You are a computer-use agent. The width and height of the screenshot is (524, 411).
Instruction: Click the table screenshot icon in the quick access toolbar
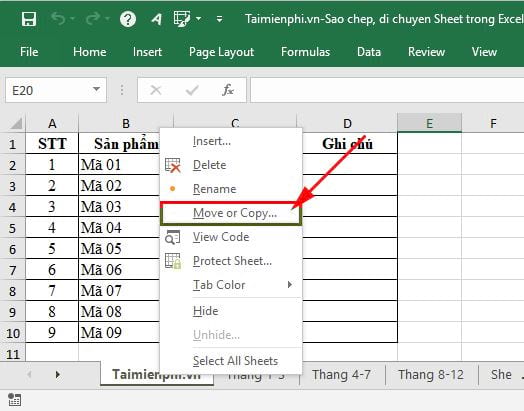tap(182, 18)
